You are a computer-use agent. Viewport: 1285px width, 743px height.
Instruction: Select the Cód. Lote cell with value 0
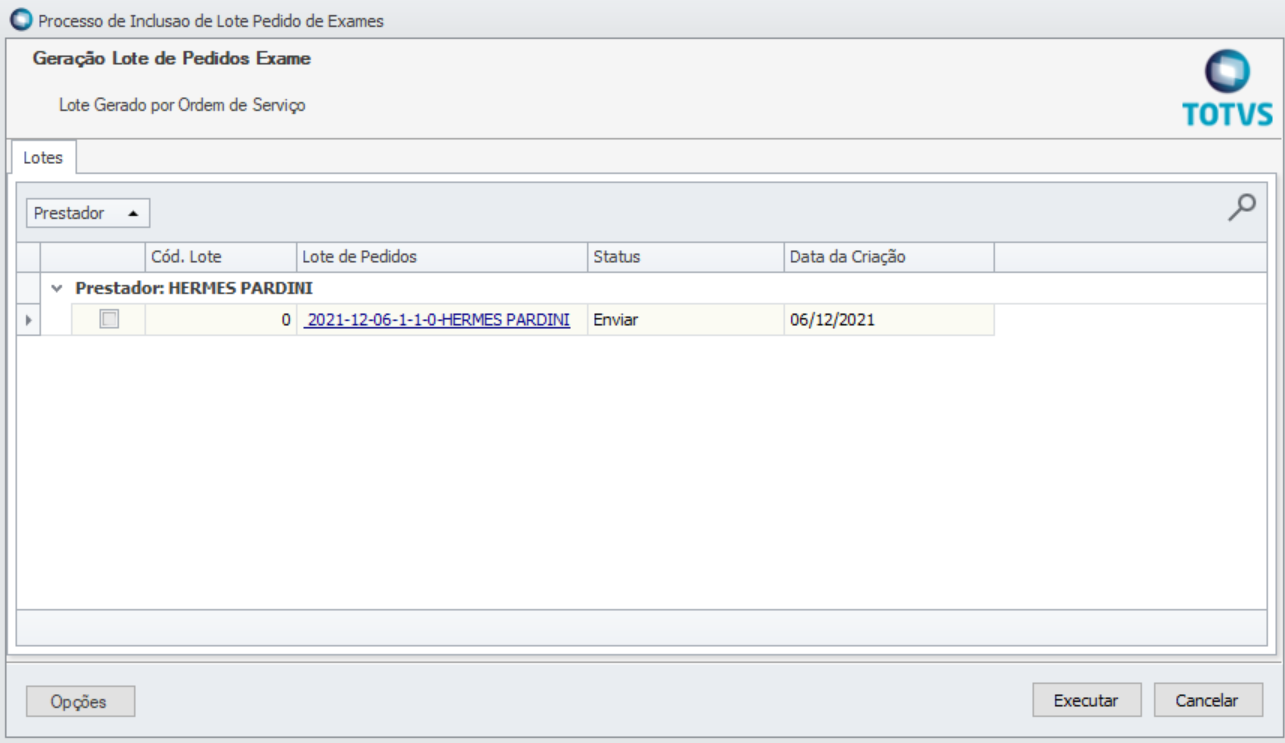point(221,320)
